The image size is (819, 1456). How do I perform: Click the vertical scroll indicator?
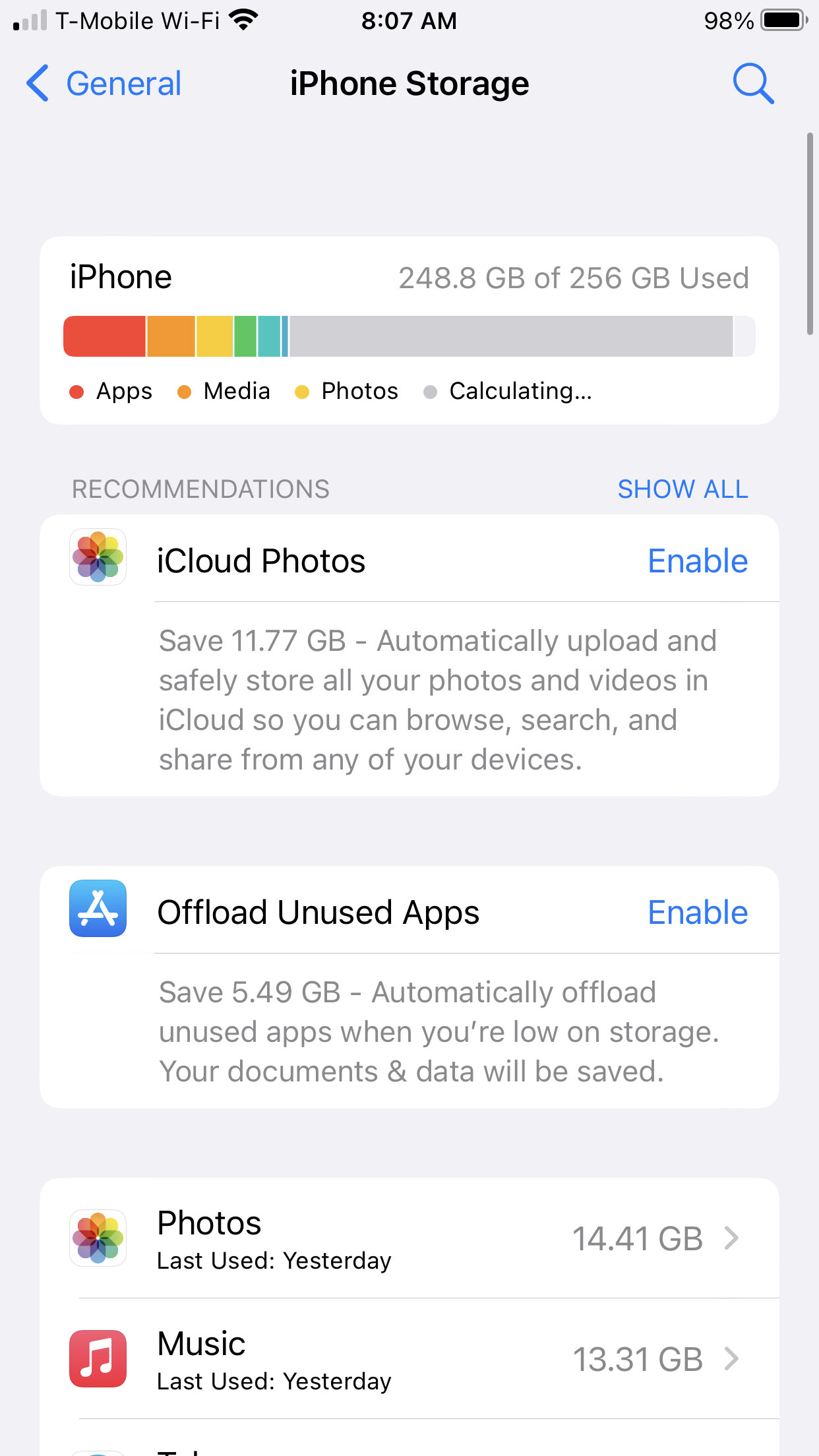[810, 234]
